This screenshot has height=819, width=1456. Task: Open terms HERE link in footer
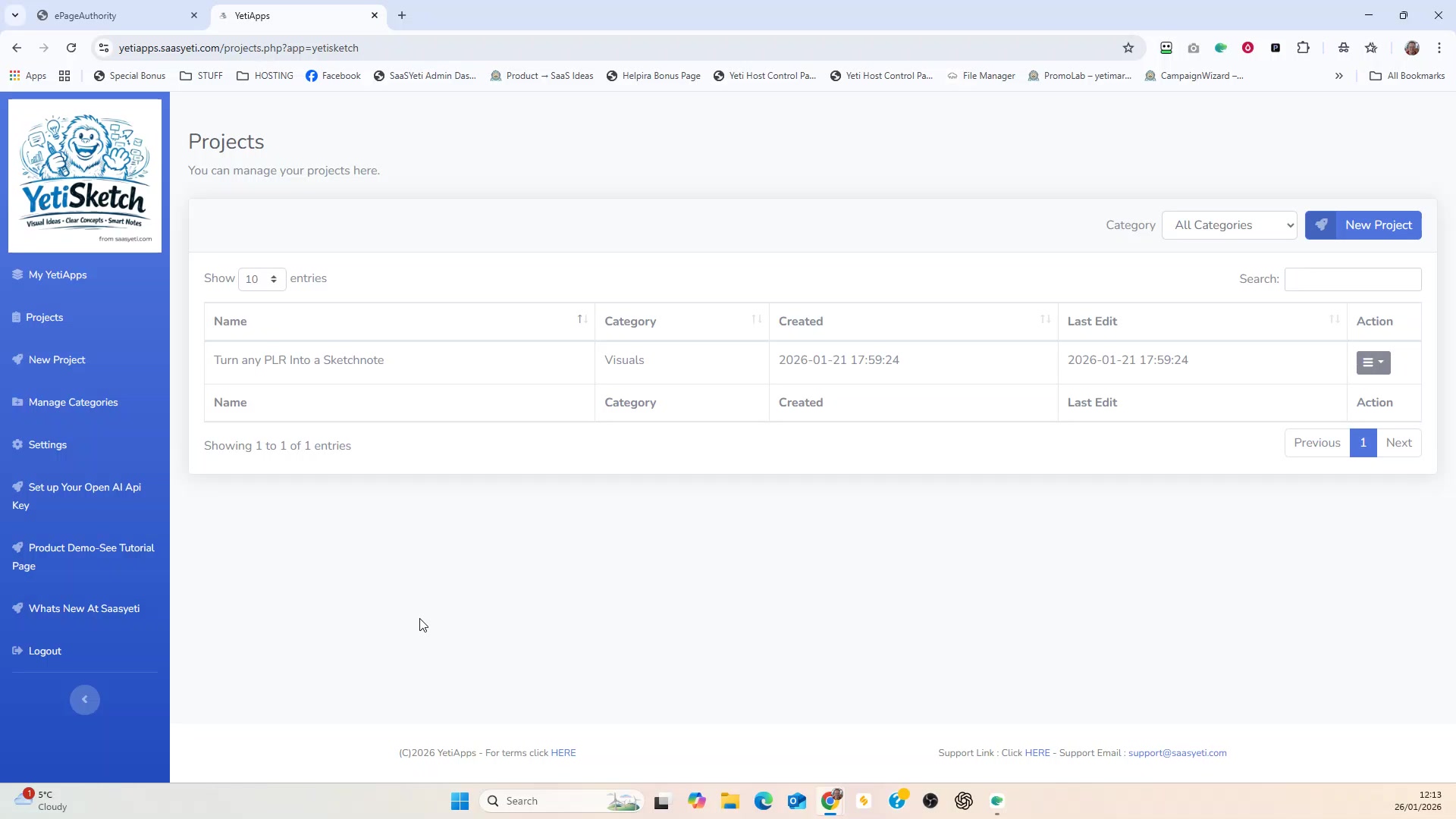(x=563, y=753)
